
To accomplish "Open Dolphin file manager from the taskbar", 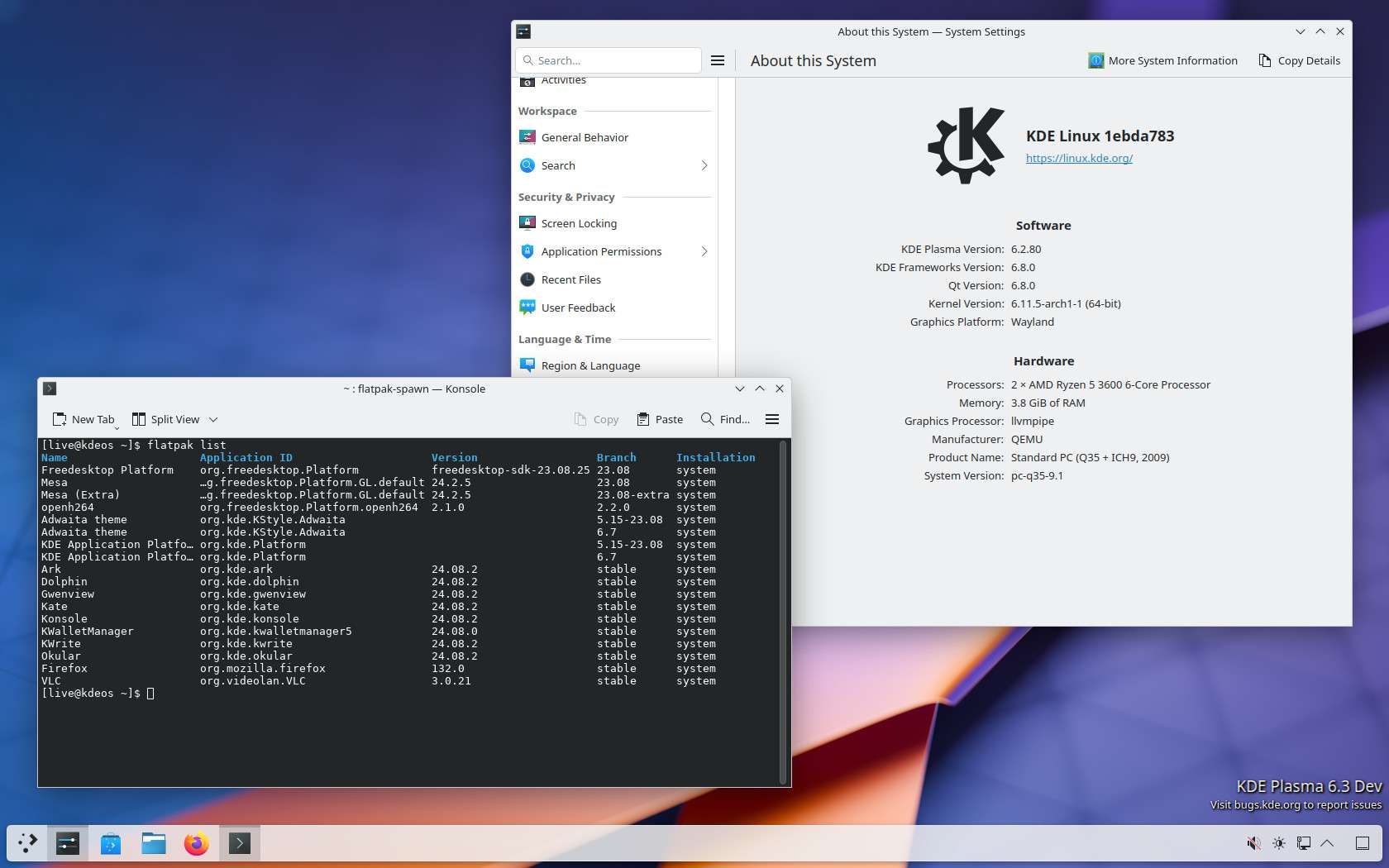I will pyautogui.click(x=154, y=843).
